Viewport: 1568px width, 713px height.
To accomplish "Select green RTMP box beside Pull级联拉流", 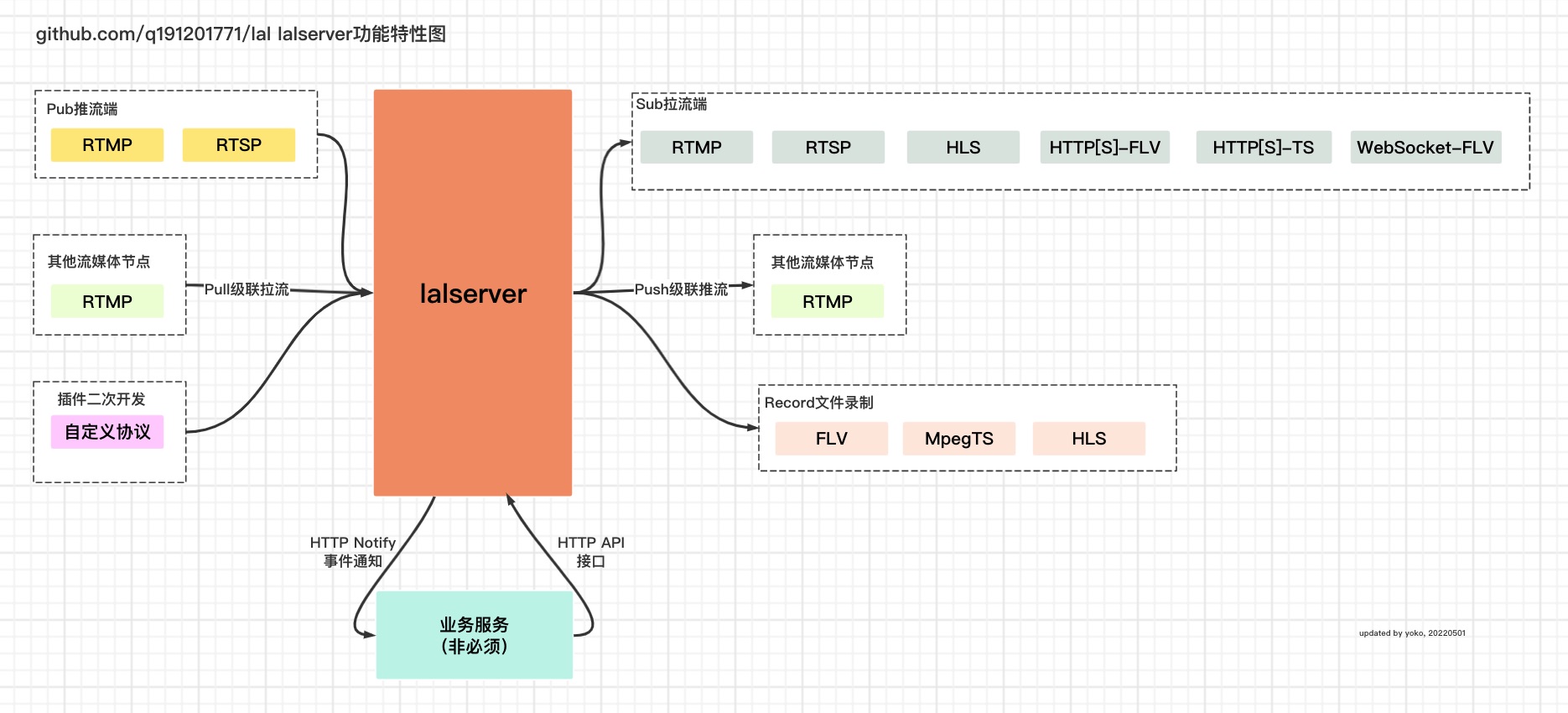I will click(x=107, y=301).
